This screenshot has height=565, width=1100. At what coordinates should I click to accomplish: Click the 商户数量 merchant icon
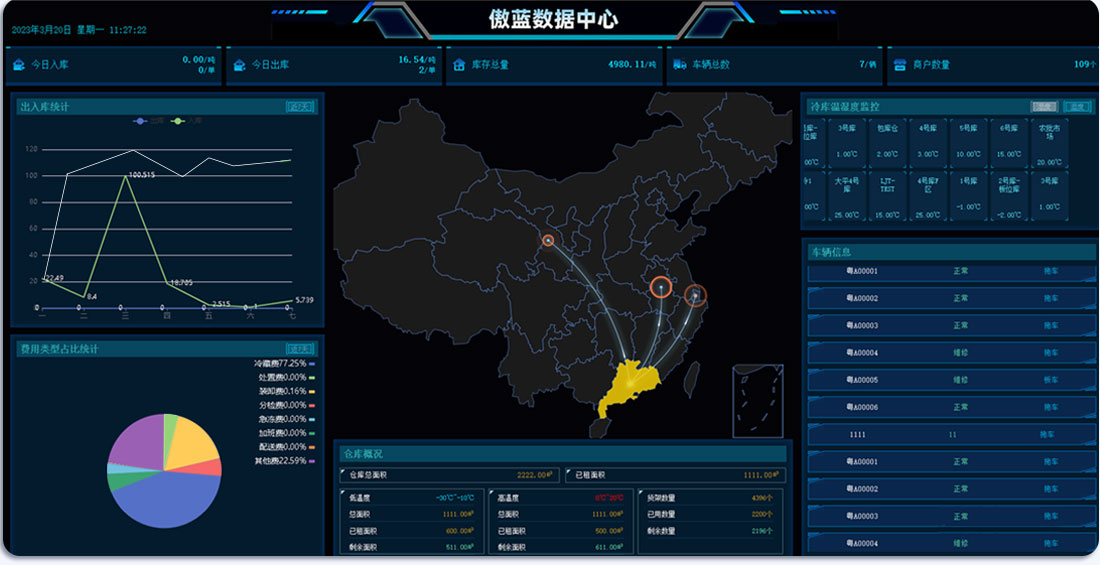pyautogui.click(x=899, y=65)
